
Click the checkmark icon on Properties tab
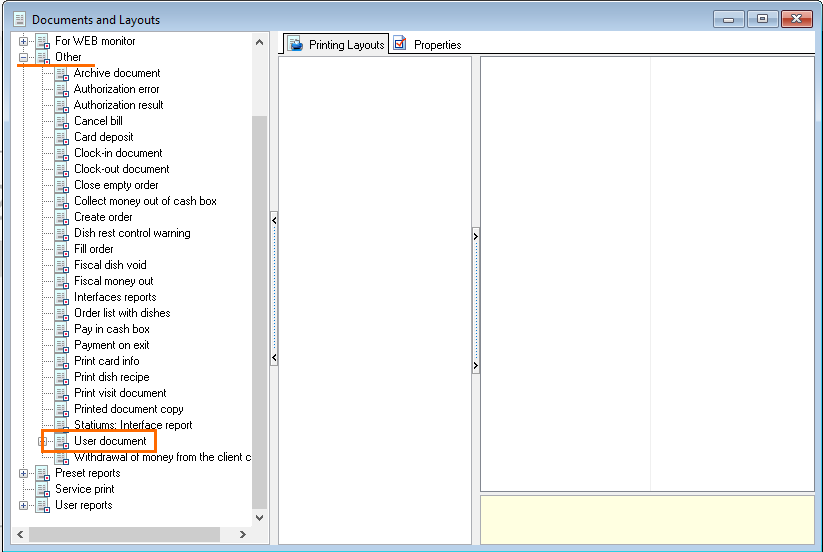pyautogui.click(x=400, y=44)
